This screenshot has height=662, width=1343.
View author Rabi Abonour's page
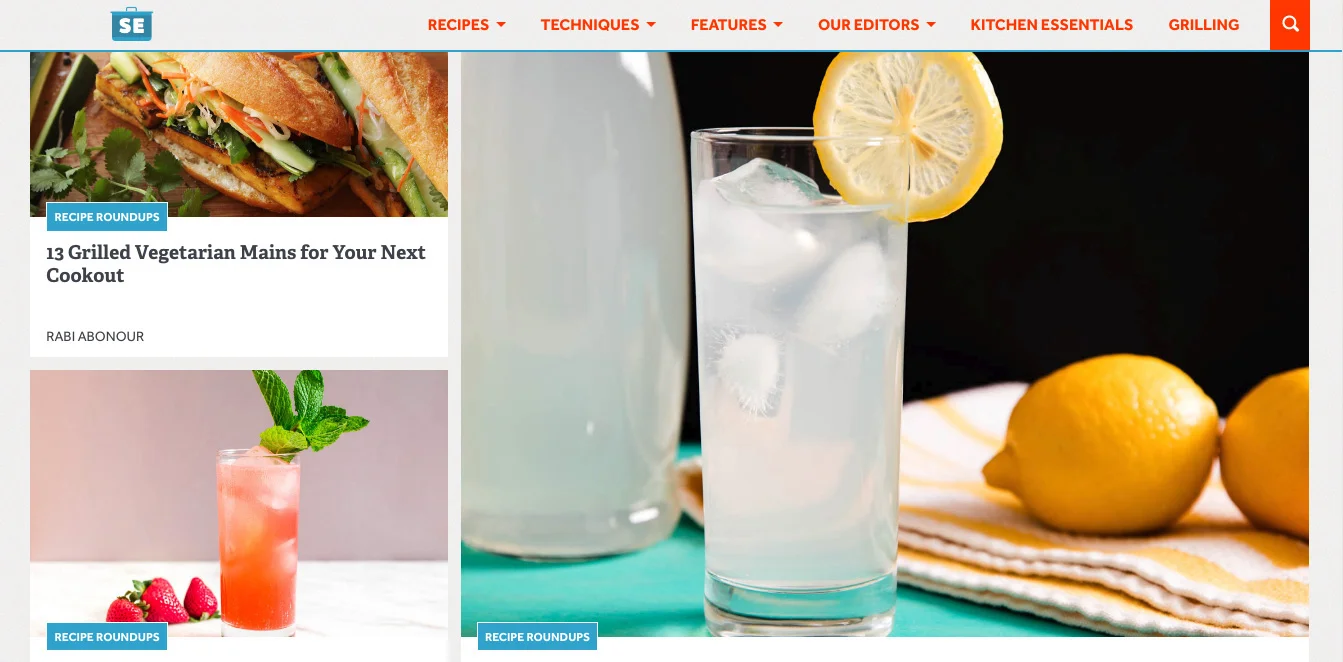95,337
